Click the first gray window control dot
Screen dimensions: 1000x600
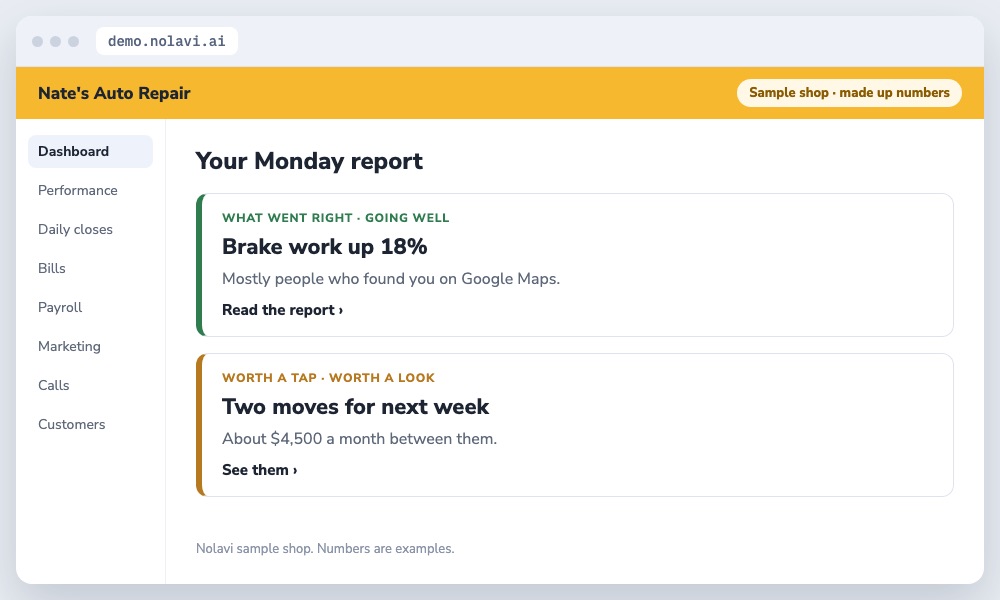(x=38, y=41)
